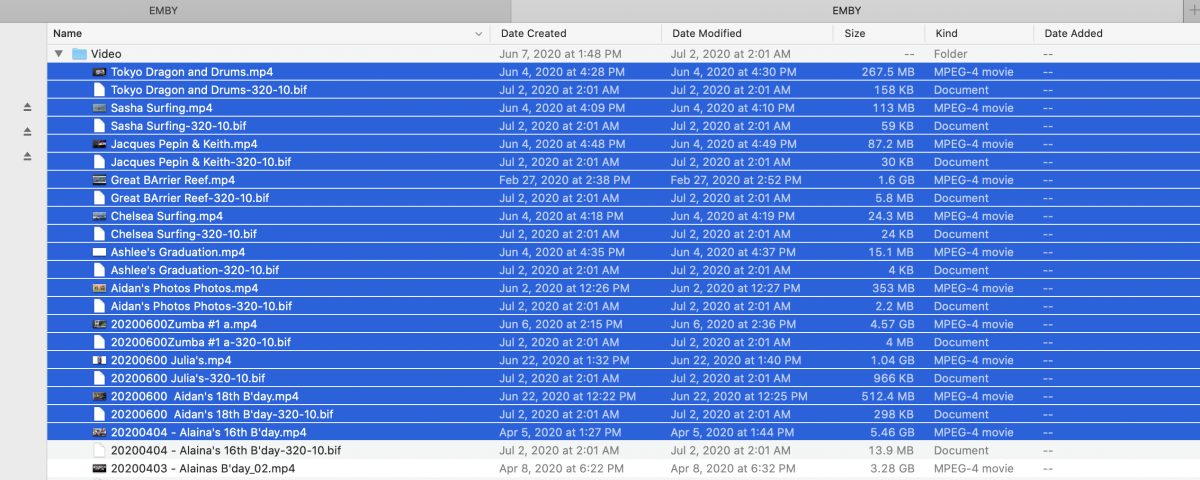Click the 5.46 GB size value

coord(892,432)
